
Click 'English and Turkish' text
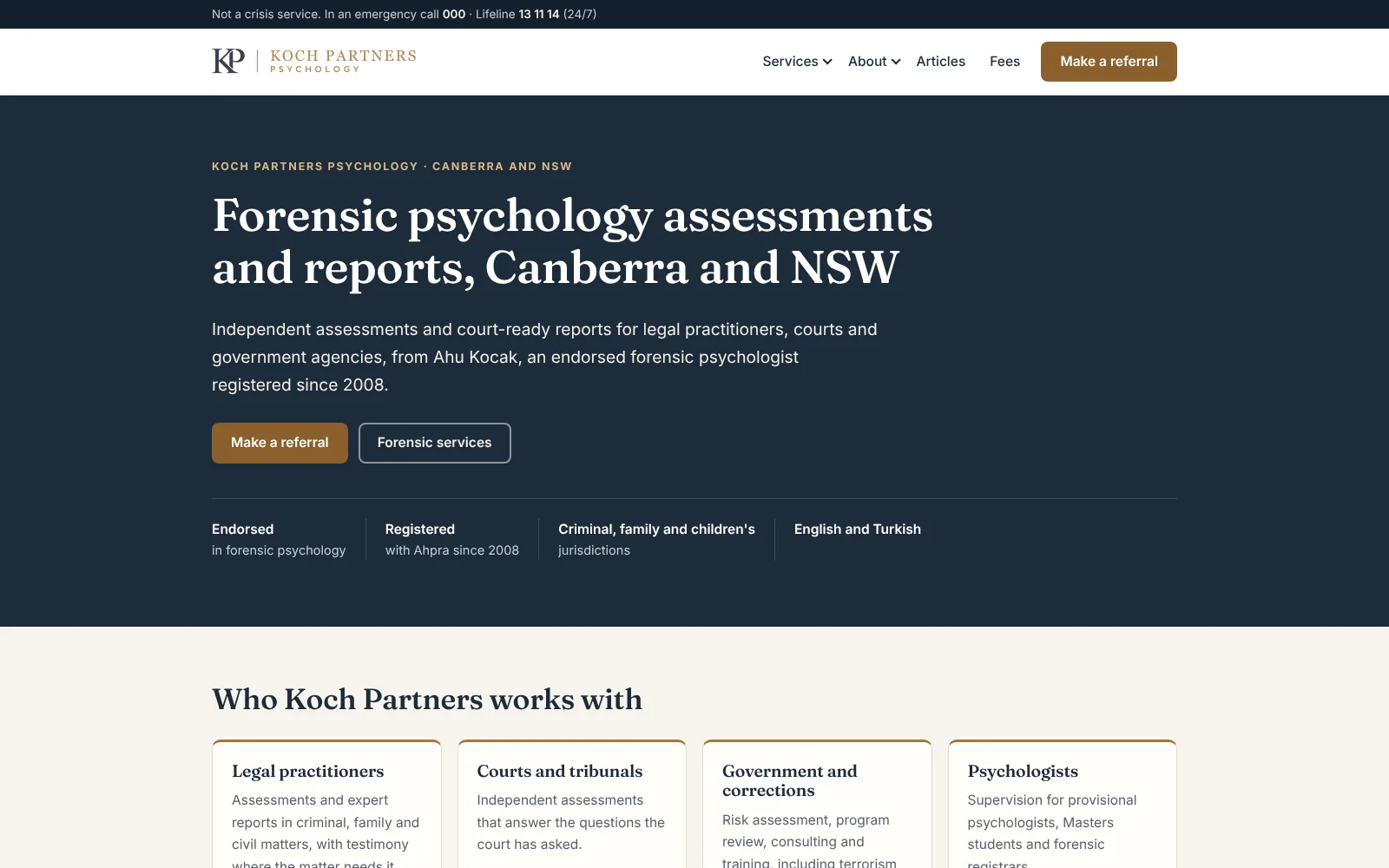[858, 529]
